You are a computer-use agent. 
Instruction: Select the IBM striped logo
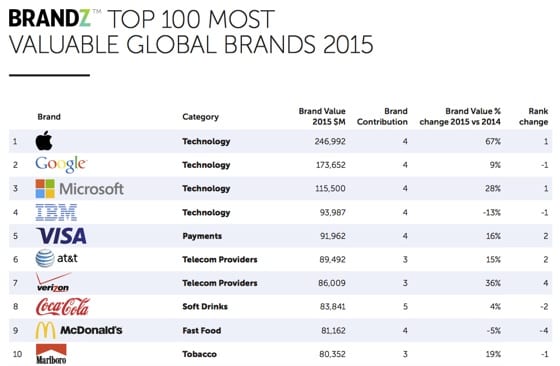point(56,212)
